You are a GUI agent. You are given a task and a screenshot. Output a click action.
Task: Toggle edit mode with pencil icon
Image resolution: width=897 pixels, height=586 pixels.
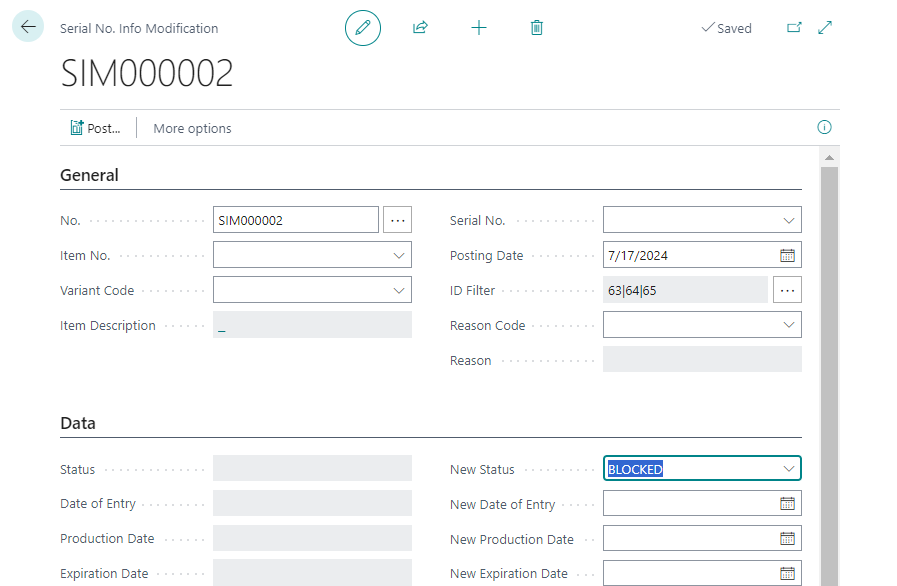pyautogui.click(x=363, y=27)
